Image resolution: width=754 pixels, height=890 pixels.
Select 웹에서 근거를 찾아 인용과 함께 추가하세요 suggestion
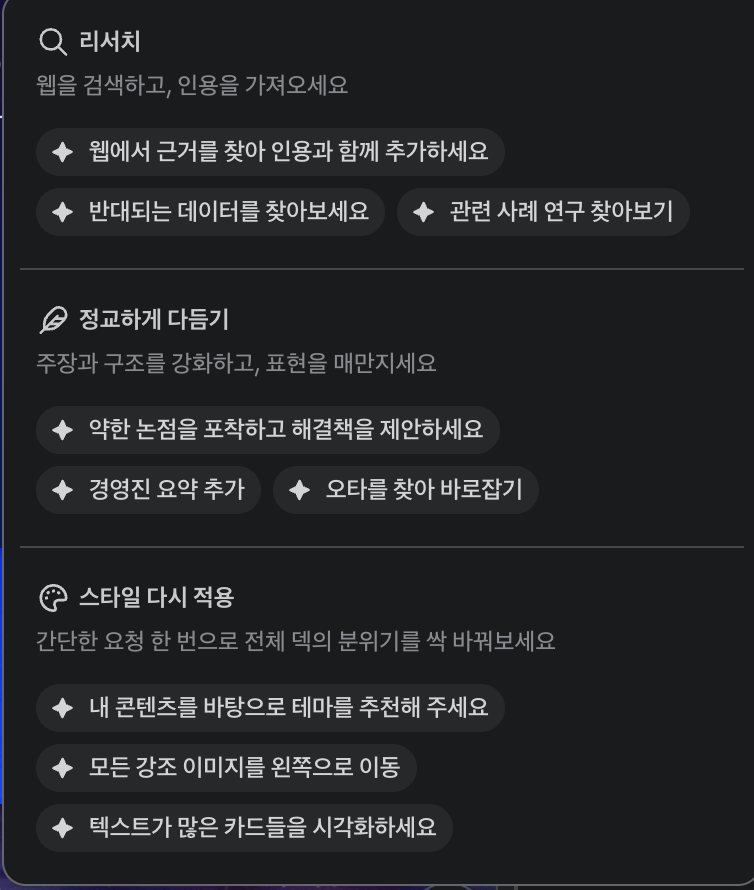(x=270, y=152)
